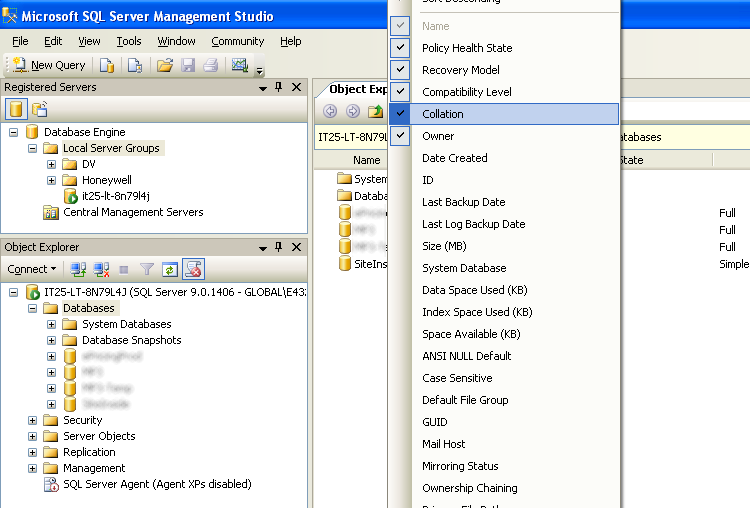
Task: Pin the Object Explorer panel
Action: (279, 247)
